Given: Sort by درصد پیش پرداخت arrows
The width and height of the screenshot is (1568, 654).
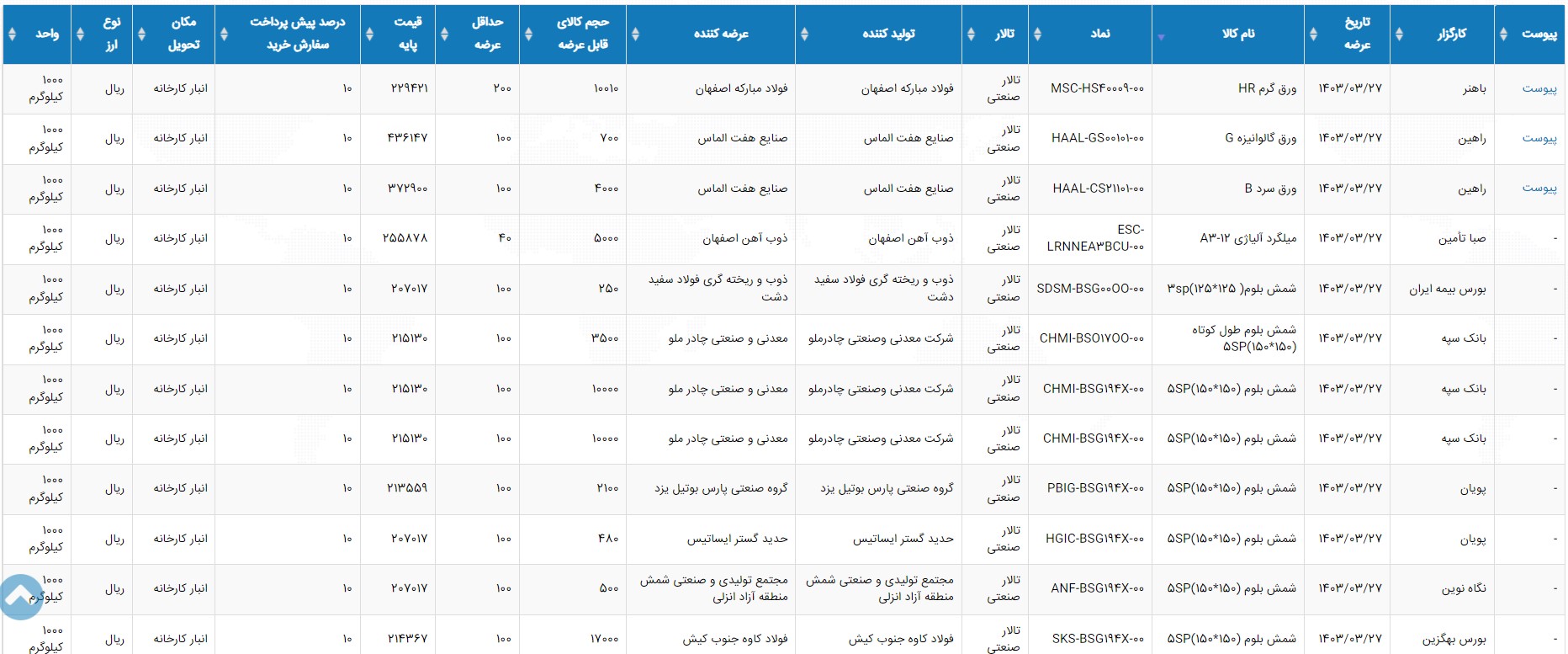Looking at the screenshot, I should click(x=224, y=34).
